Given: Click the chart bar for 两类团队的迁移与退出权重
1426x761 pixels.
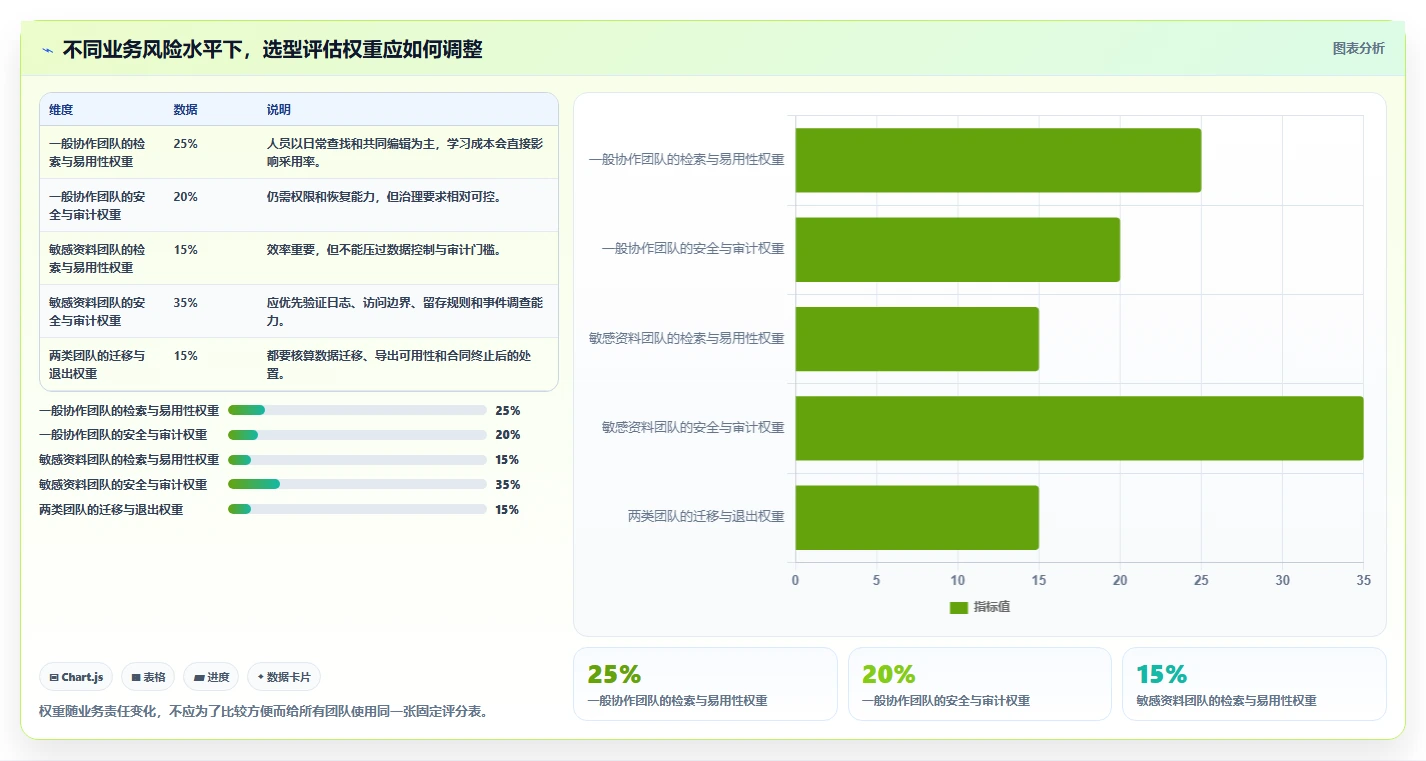Looking at the screenshot, I should (917, 517).
